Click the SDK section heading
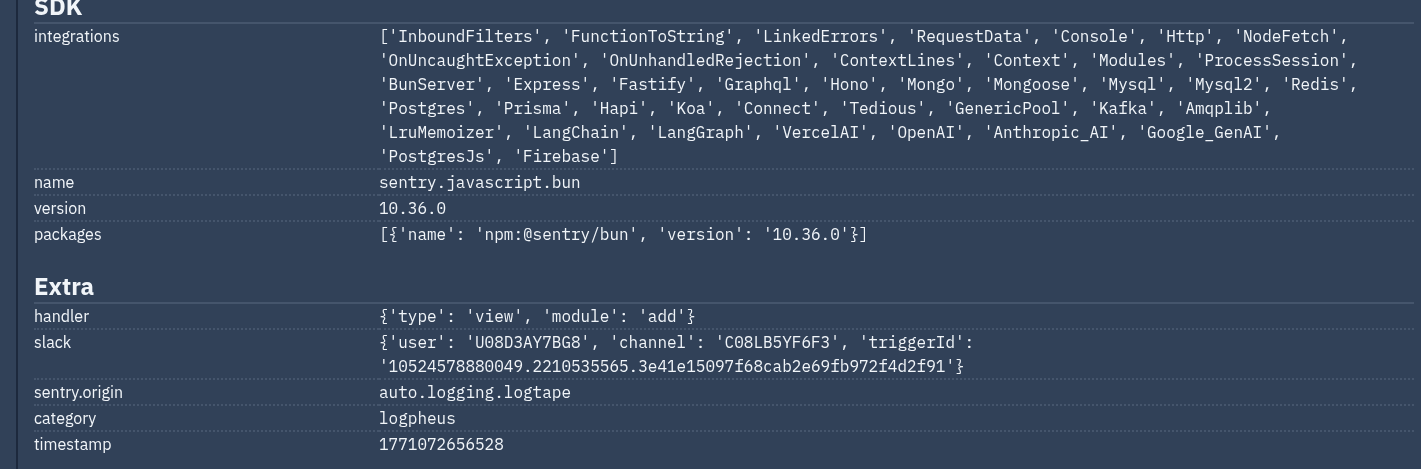 coord(58,8)
